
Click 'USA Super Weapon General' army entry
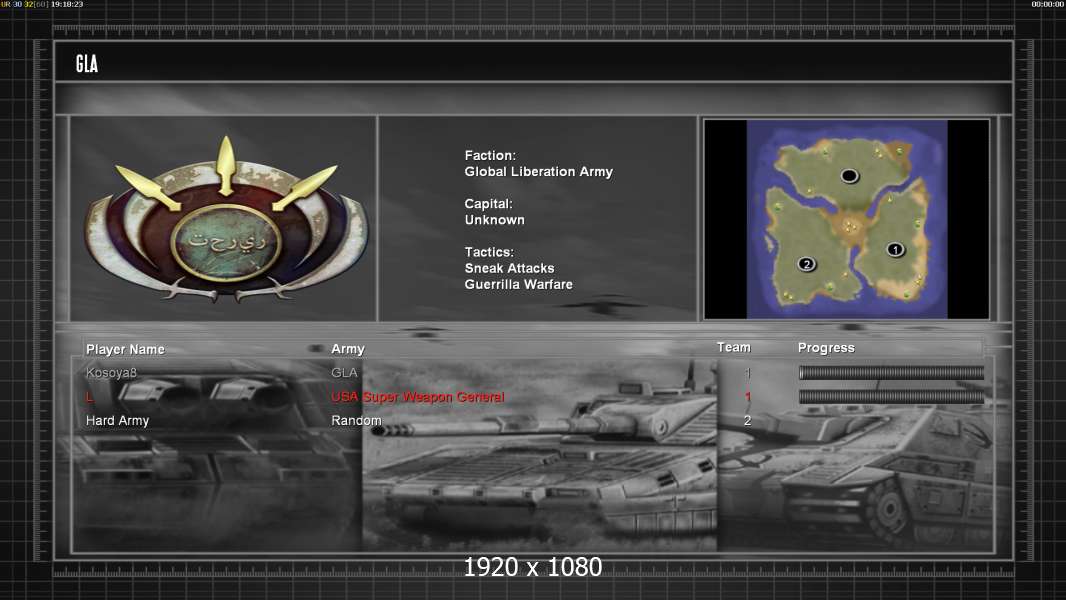pos(417,397)
